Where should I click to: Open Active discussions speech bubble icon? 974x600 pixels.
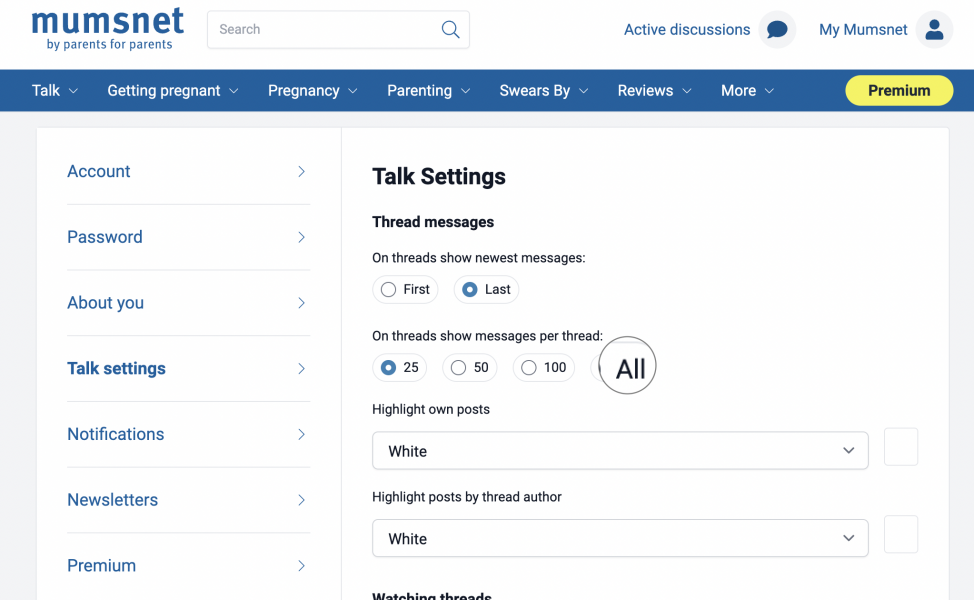pyautogui.click(x=777, y=30)
